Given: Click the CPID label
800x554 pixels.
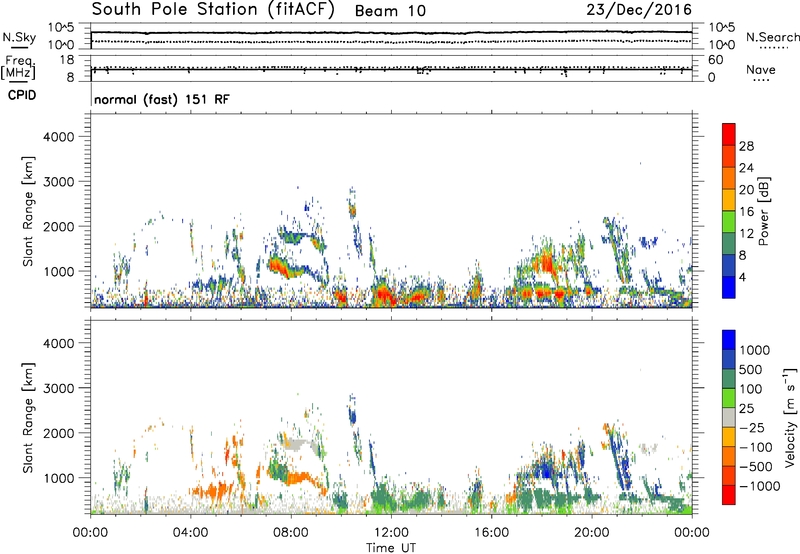Looking at the screenshot, I should coord(22,95).
